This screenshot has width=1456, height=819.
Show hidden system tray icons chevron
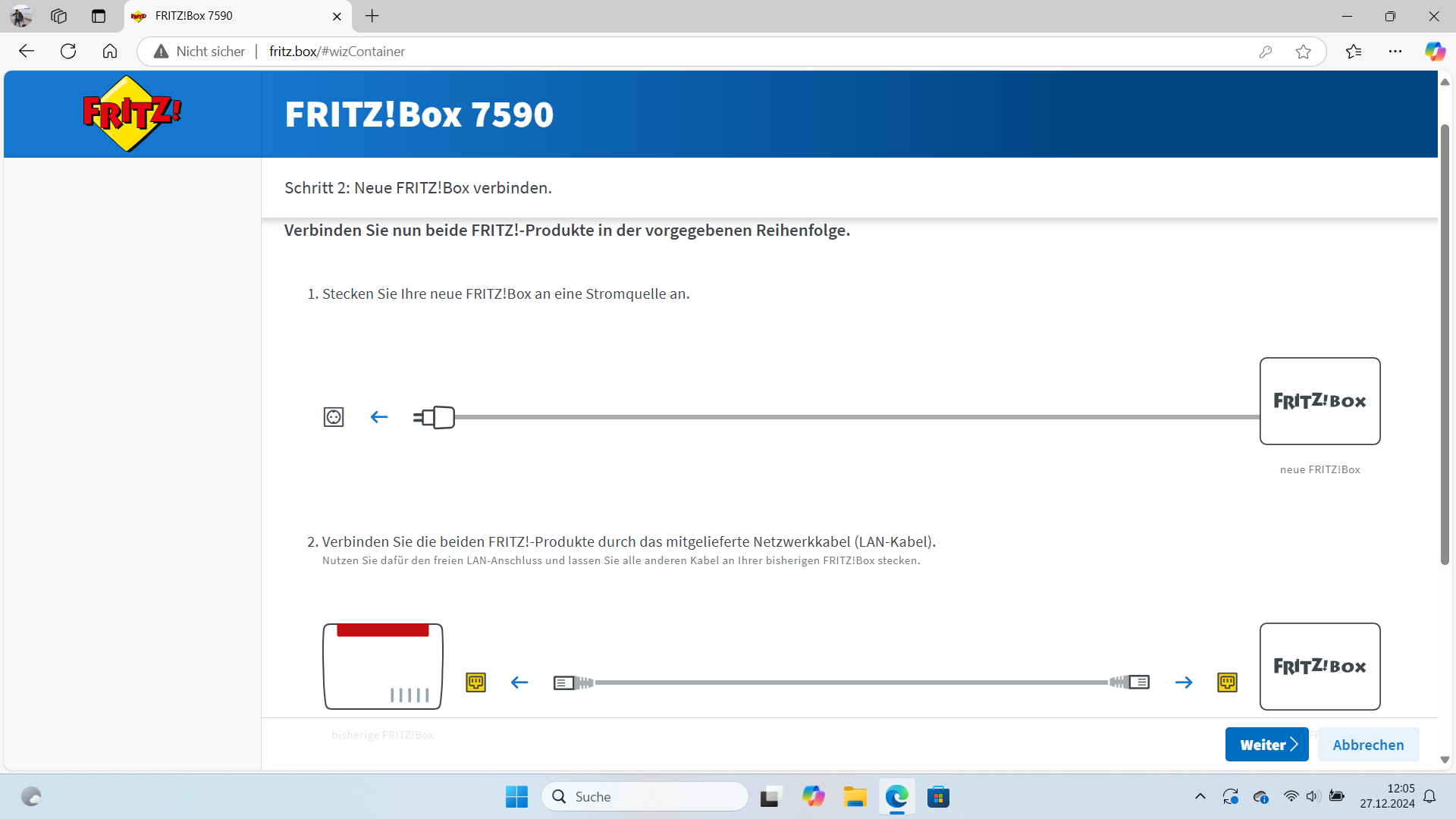pyautogui.click(x=1200, y=796)
